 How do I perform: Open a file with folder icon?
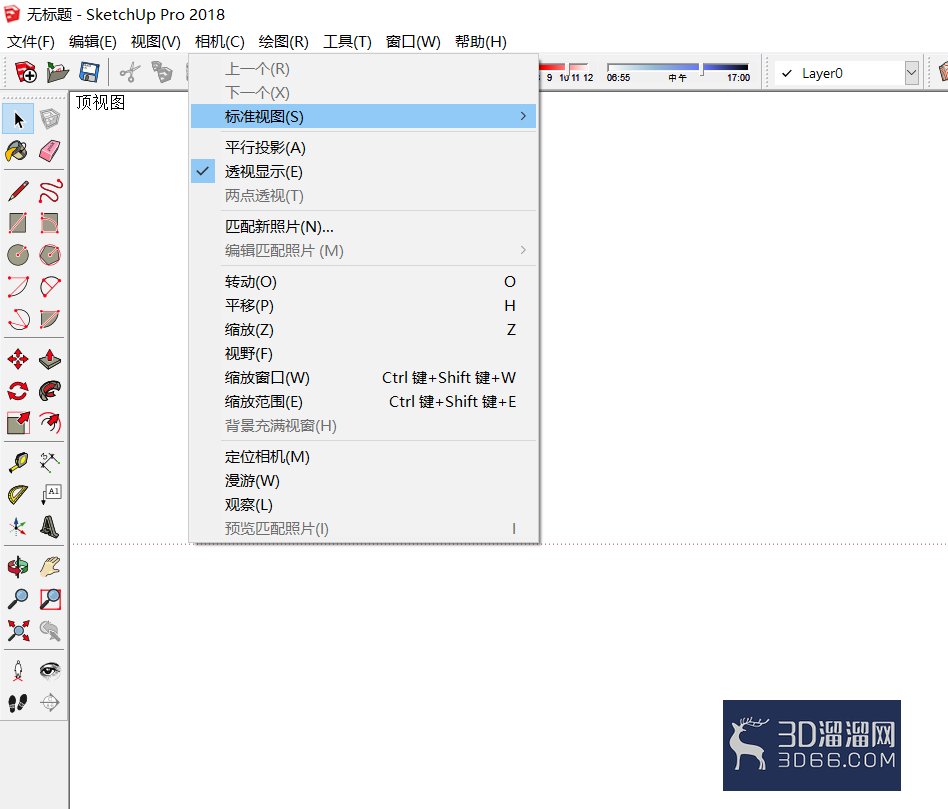(57, 73)
